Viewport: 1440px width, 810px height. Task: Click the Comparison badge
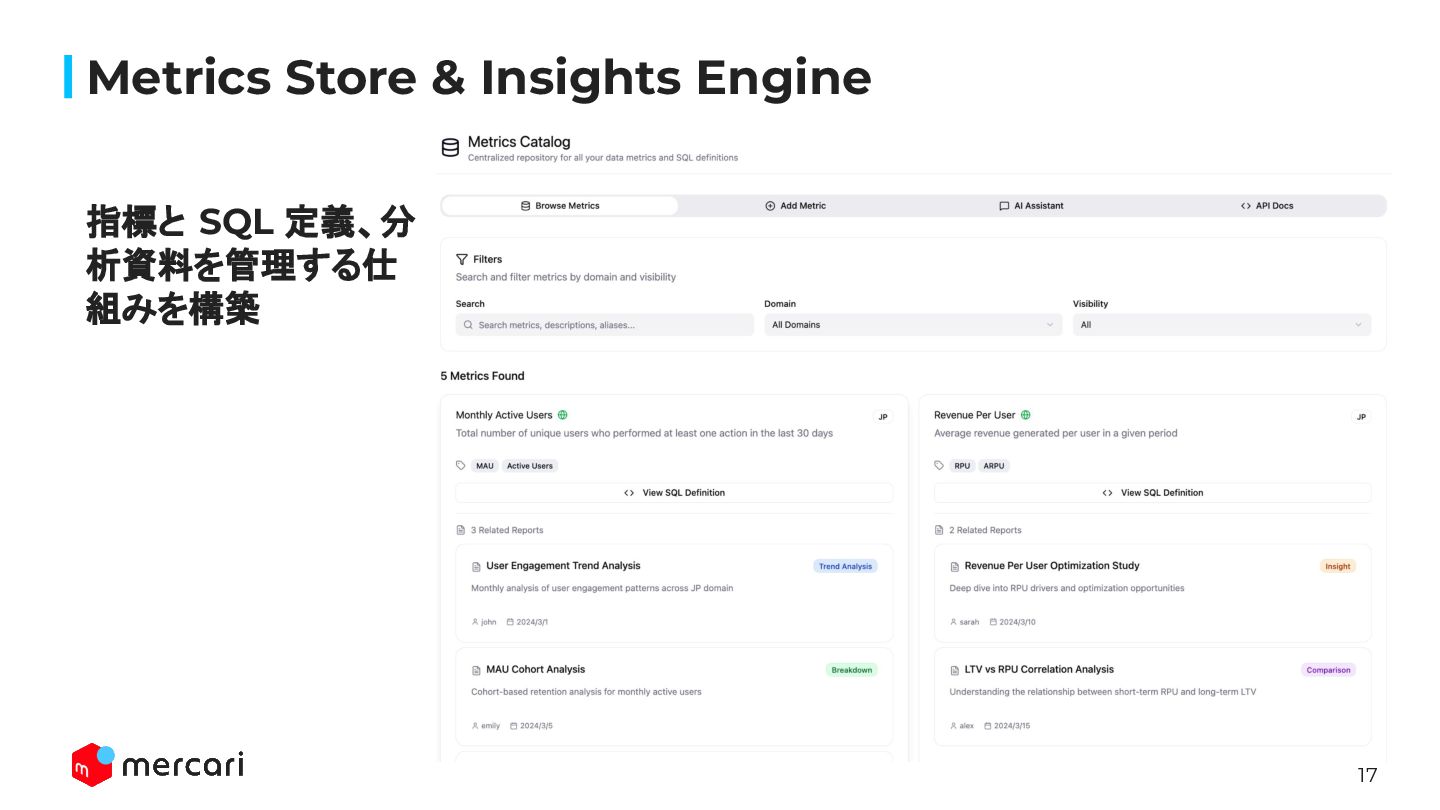(x=1329, y=670)
